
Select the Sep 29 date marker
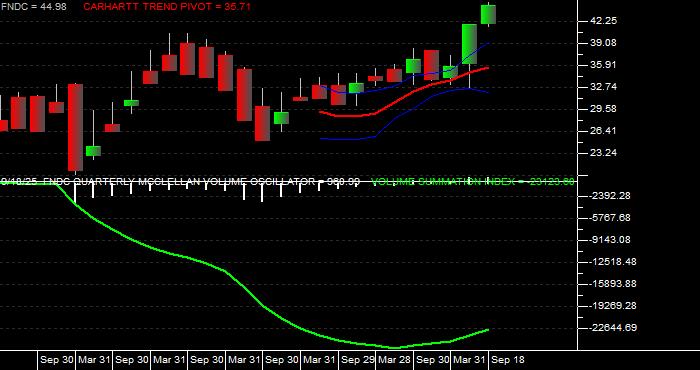pos(358,360)
